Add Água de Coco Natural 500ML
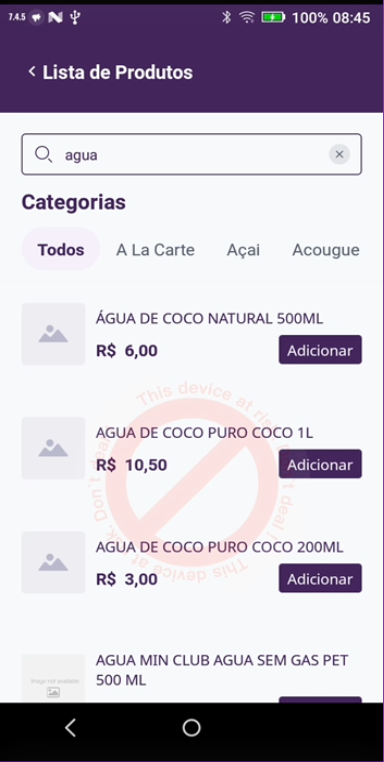The image size is (384, 762). [320, 350]
